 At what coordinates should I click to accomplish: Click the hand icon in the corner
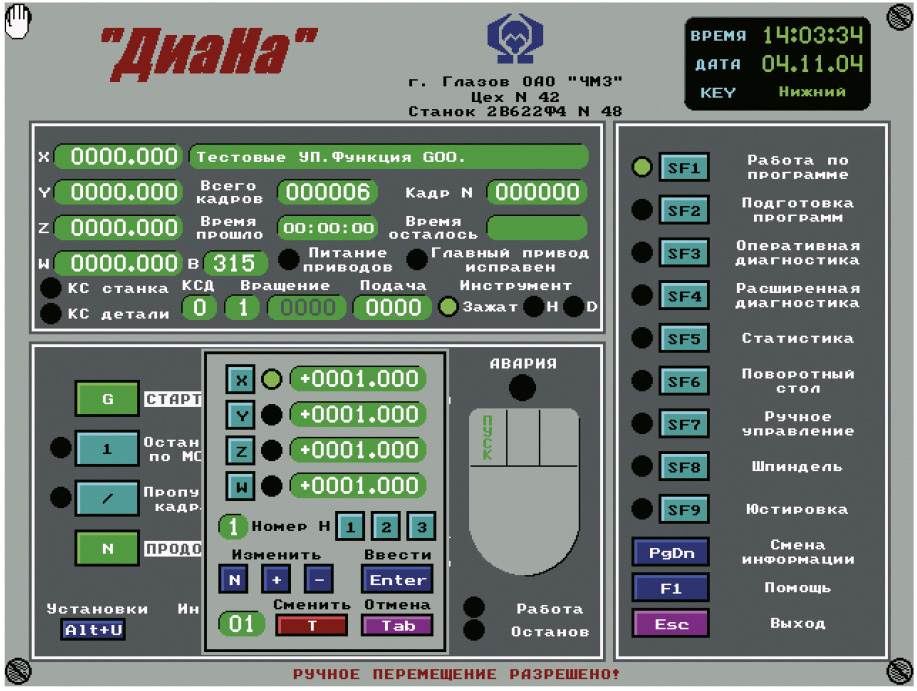point(18,22)
